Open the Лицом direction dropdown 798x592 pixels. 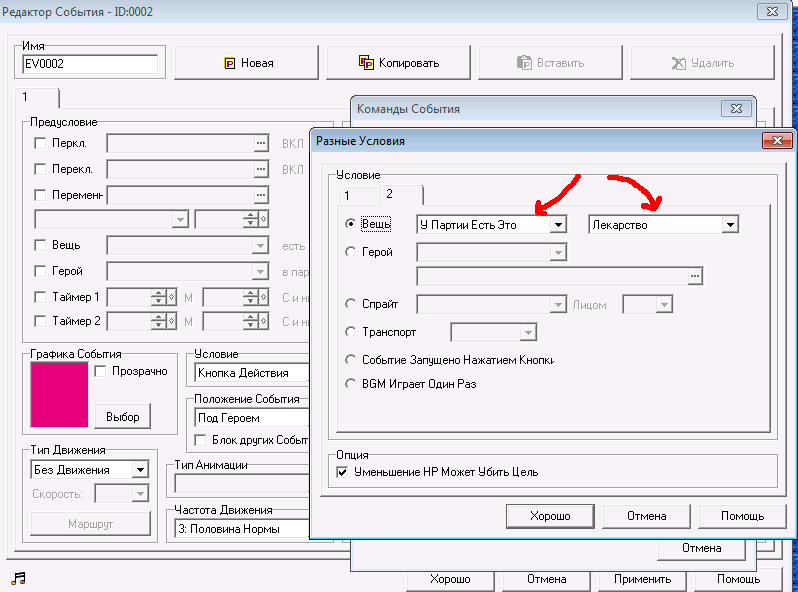pos(648,304)
